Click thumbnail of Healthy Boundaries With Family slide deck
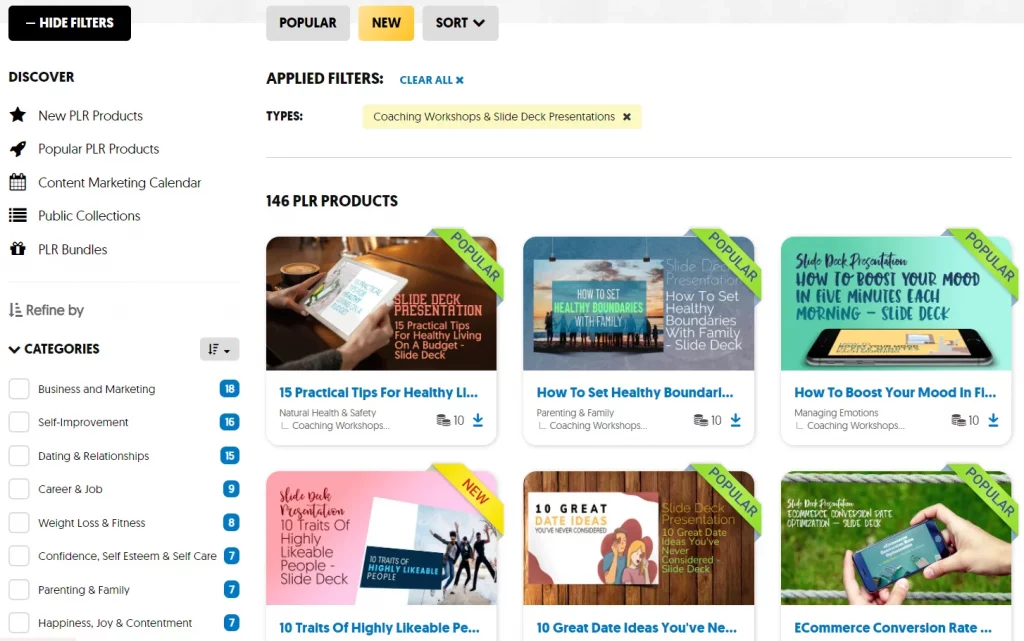Viewport: 1024px width, 641px height. (639, 304)
